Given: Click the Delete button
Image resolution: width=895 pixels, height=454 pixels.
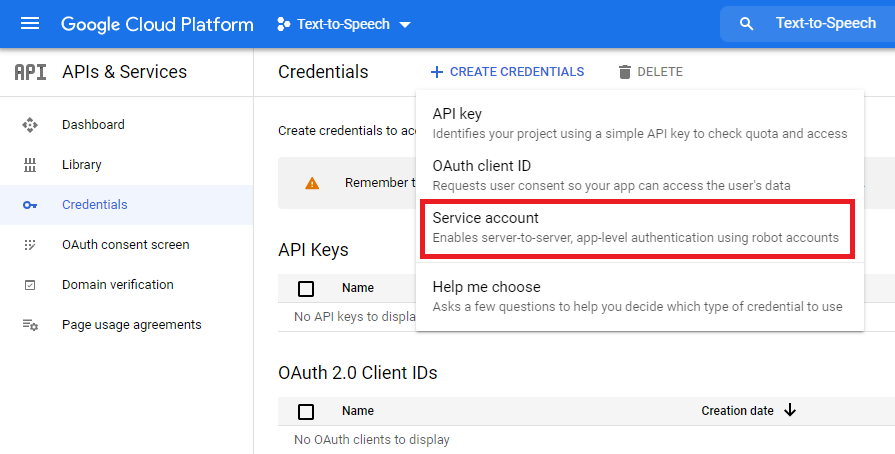Looking at the screenshot, I should point(650,72).
